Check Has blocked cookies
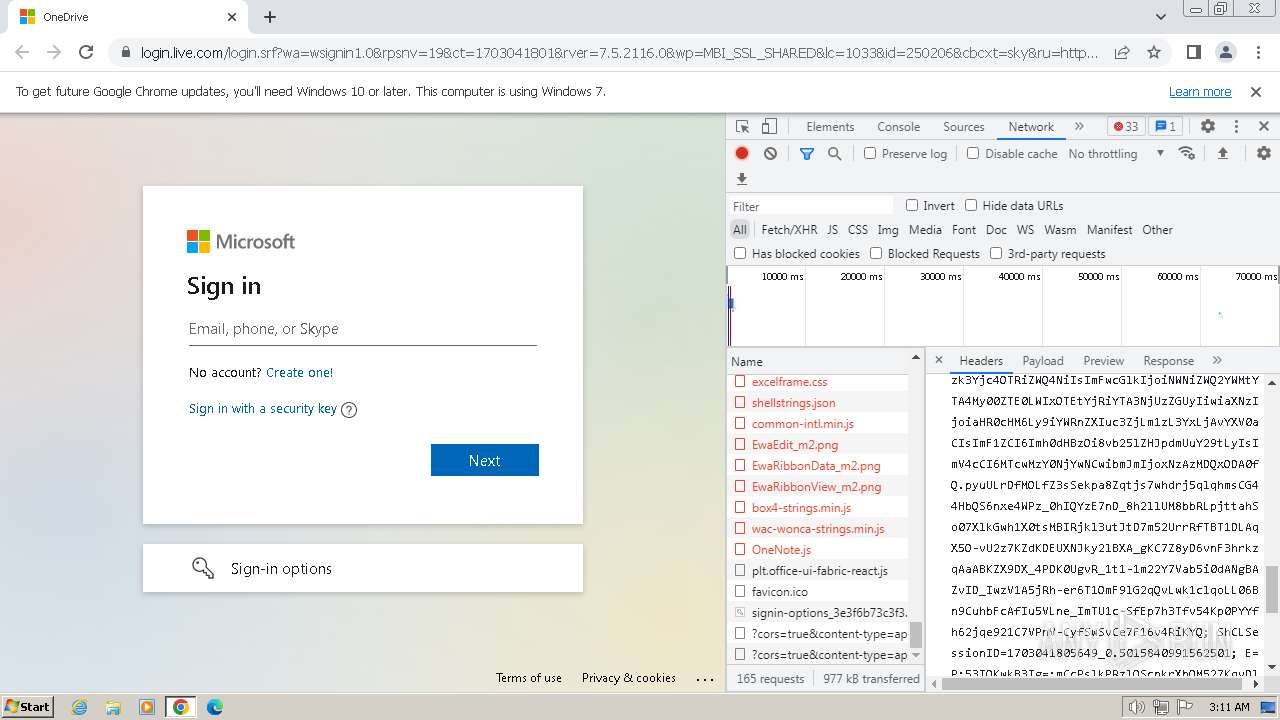This screenshot has width=1280, height=720. coord(740,253)
